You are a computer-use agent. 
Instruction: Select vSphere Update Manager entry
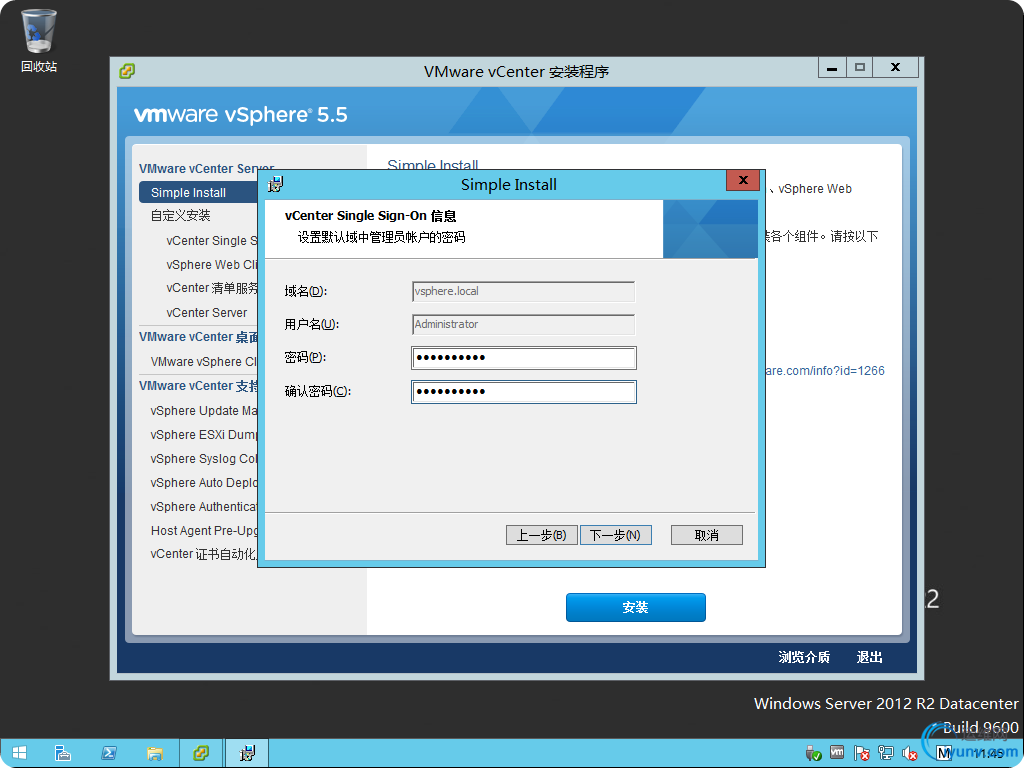click(204, 411)
